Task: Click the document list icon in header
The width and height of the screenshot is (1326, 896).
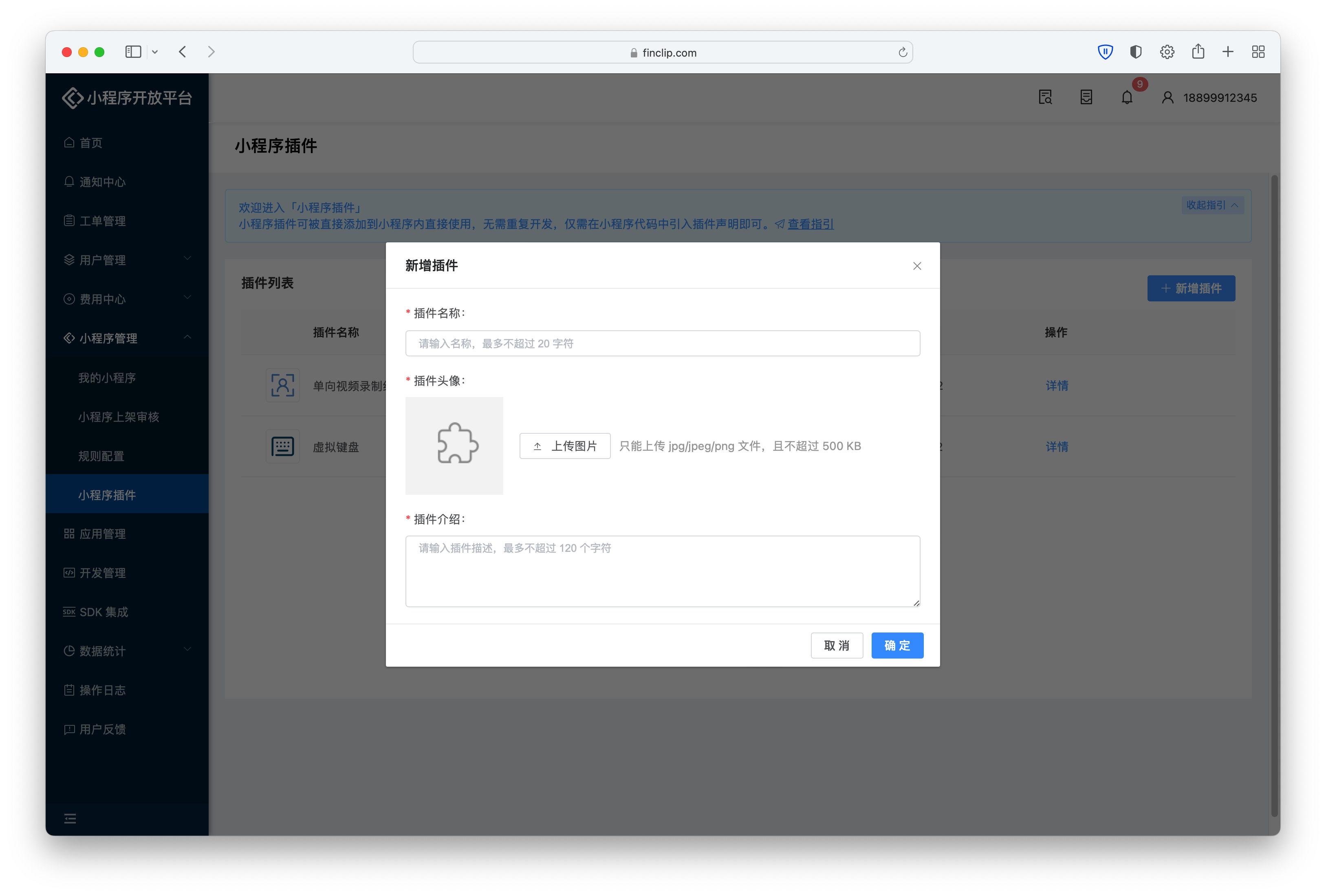Action: pyautogui.click(x=1086, y=97)
